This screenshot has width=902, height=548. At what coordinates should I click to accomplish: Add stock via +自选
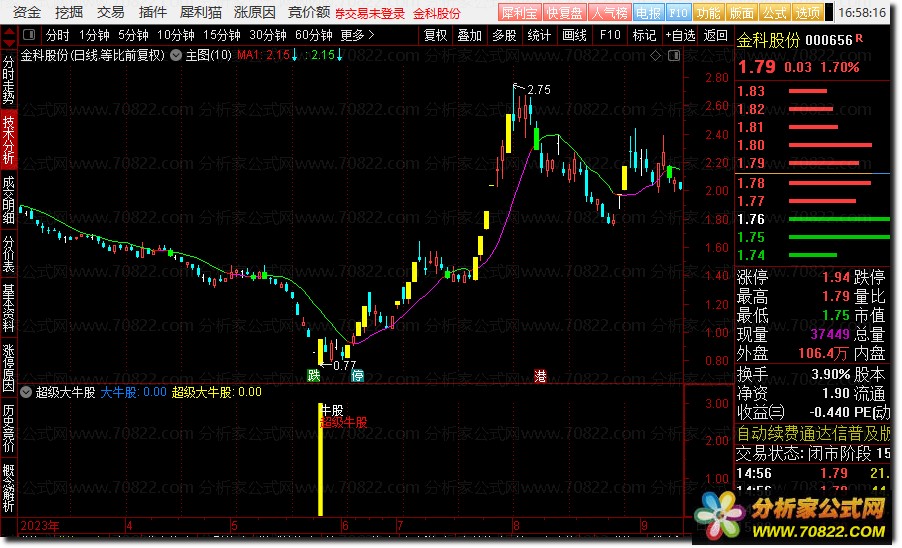[681, 36]
